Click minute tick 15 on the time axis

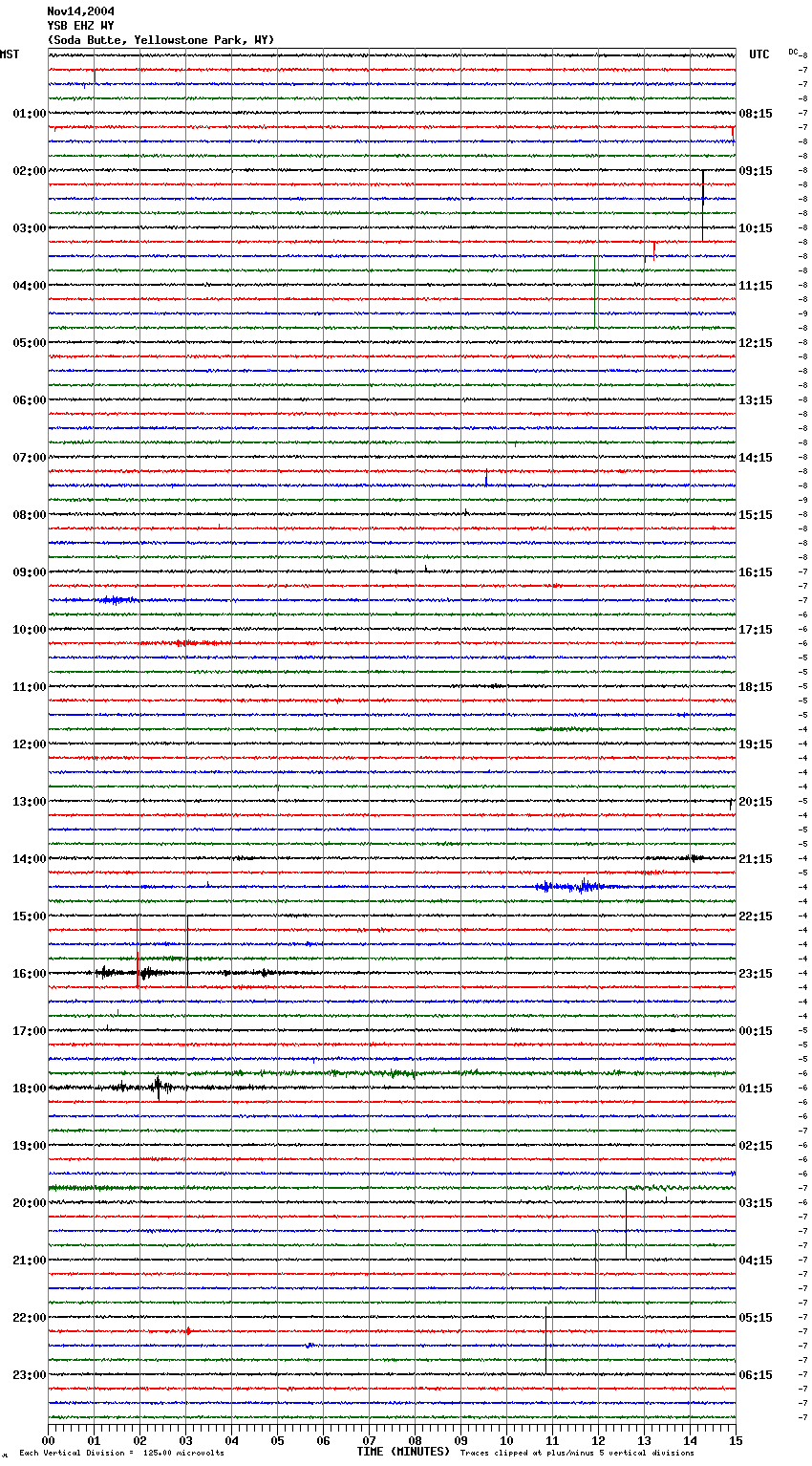736,1439
